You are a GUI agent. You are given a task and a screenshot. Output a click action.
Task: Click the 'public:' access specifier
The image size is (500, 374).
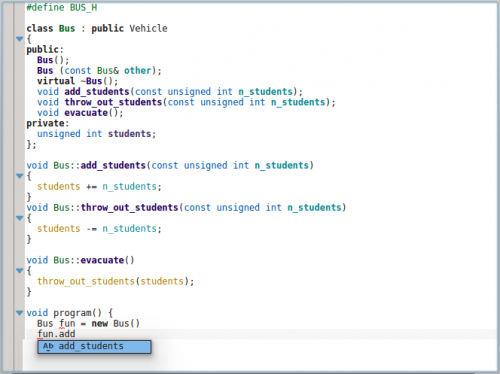[x=45, y=49]
